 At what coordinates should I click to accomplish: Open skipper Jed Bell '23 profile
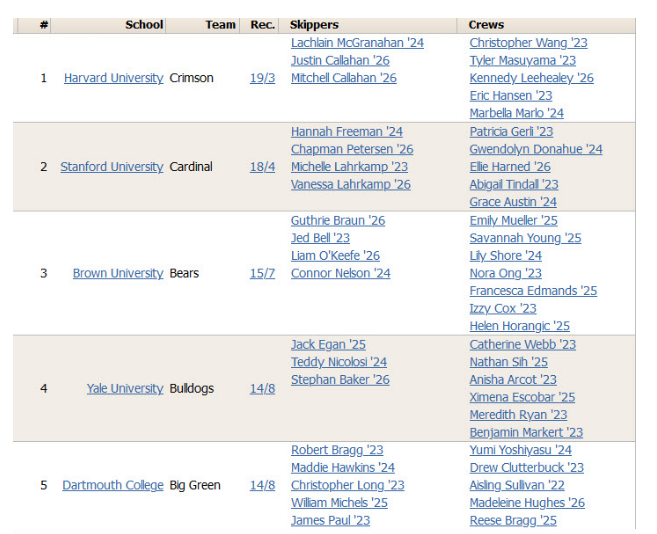(x=321, y=238)
